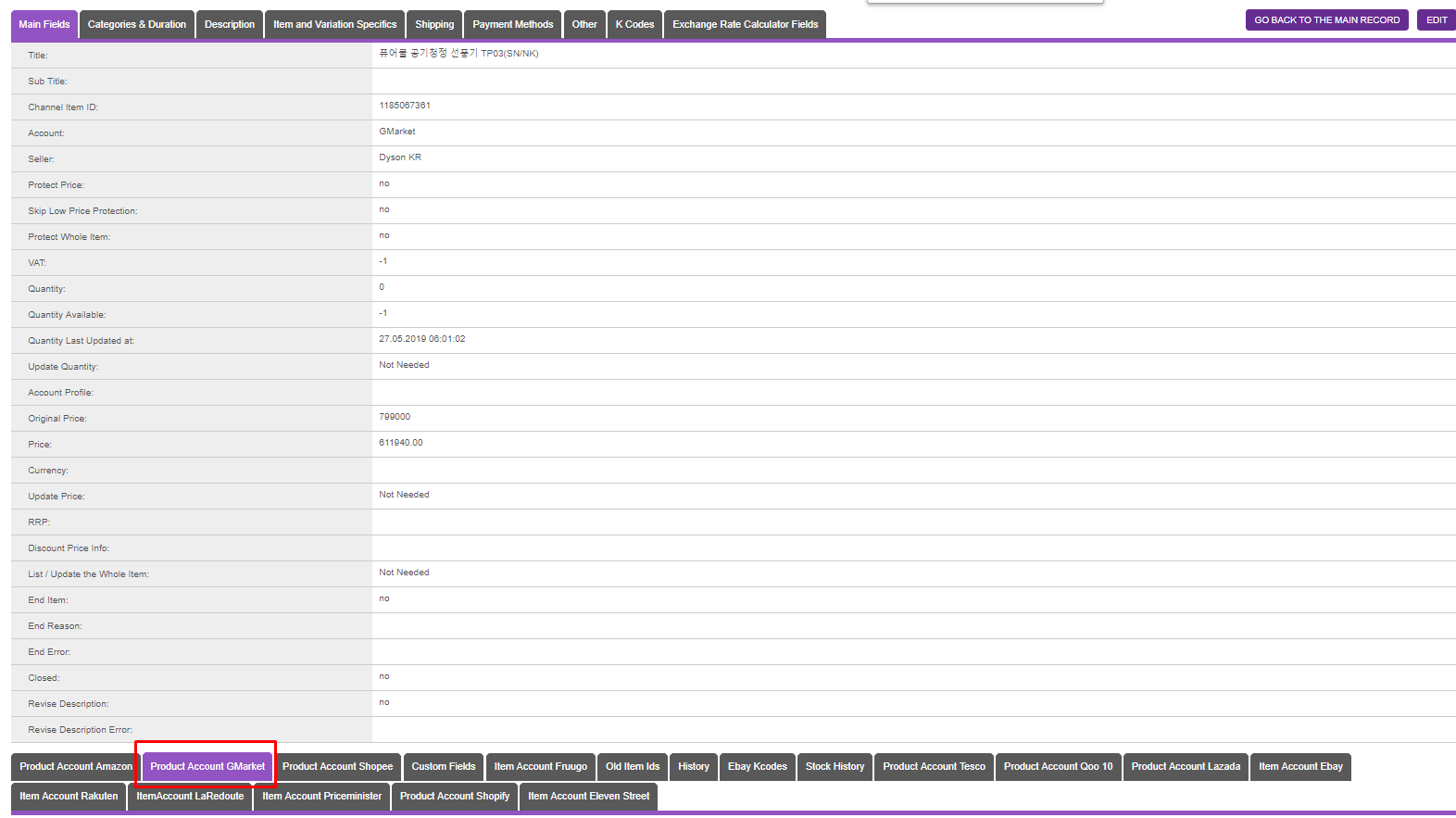
Task: Open the Product Account Amazon tab
Action: pos(76,767)
